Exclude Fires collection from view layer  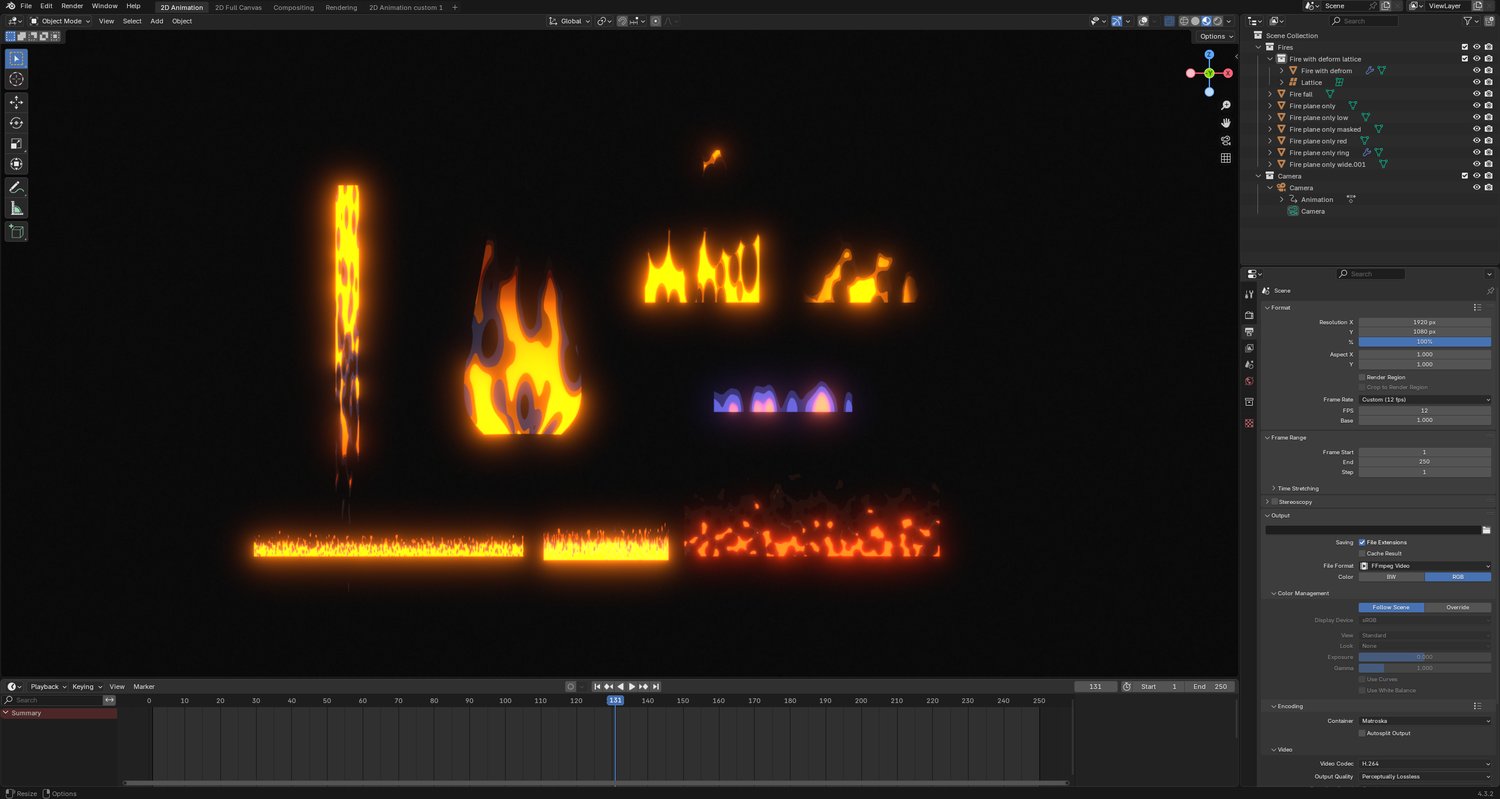[1465, 47]
